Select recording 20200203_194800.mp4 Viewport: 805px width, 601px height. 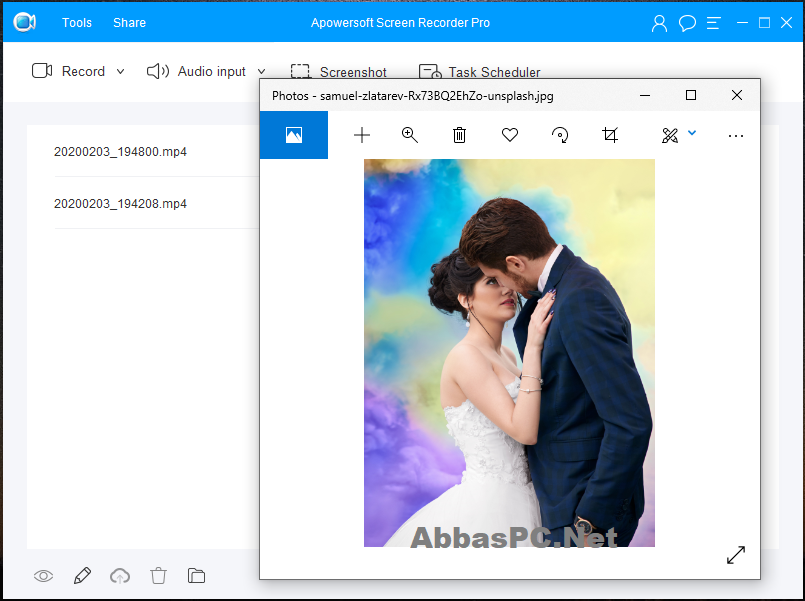[120, 152]
